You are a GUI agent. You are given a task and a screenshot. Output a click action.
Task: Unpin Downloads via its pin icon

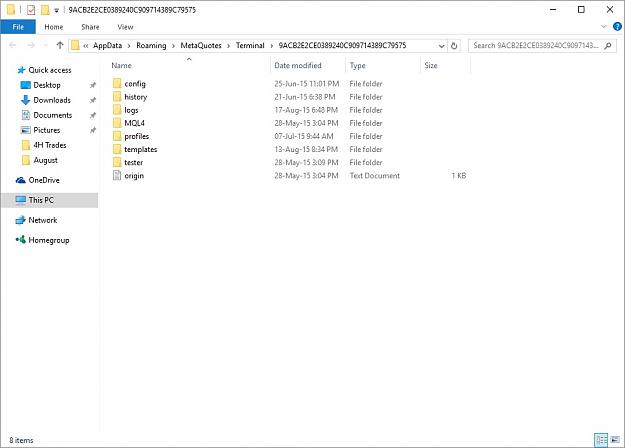coord(92,100)
